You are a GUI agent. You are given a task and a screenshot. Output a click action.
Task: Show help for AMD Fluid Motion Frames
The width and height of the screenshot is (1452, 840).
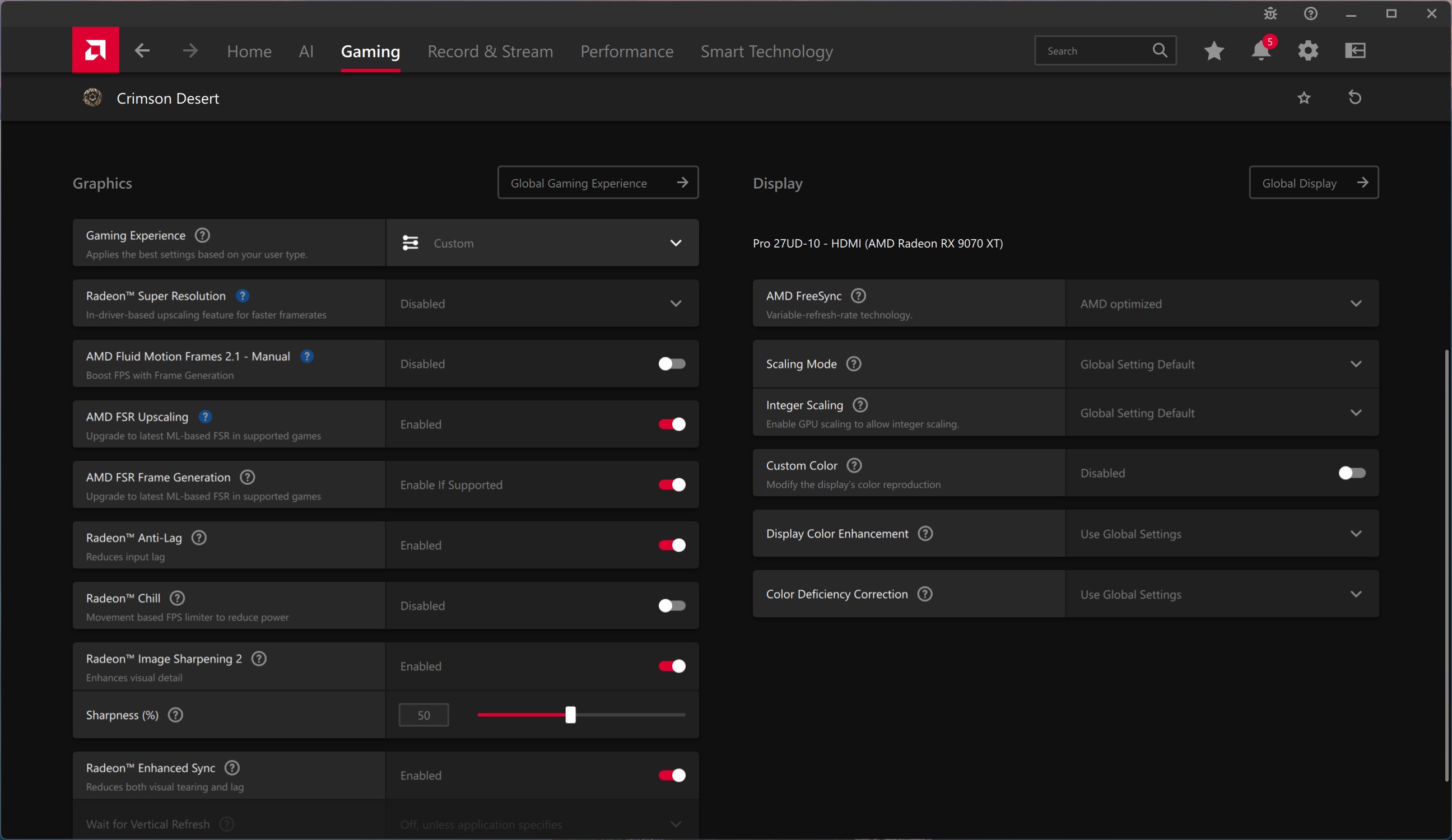(307, 356)
